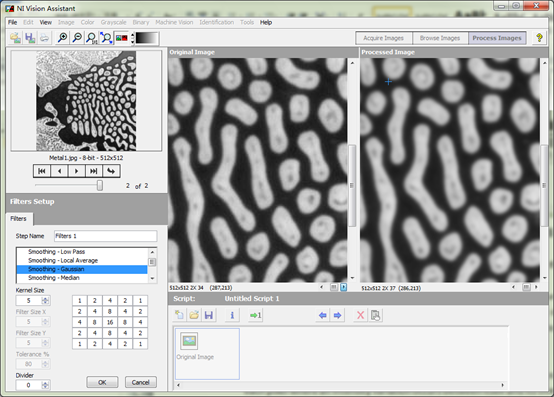The image size is (554, 397).
Task: Click Divider stepper arrows
Action: 46,385
